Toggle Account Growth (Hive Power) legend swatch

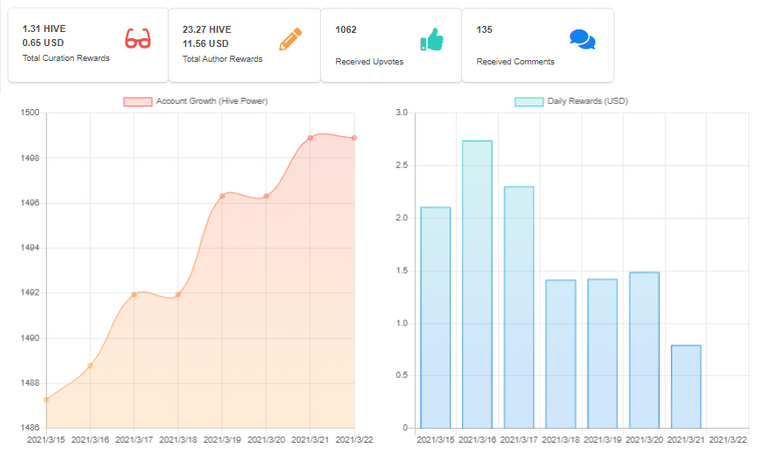point(138,101)
